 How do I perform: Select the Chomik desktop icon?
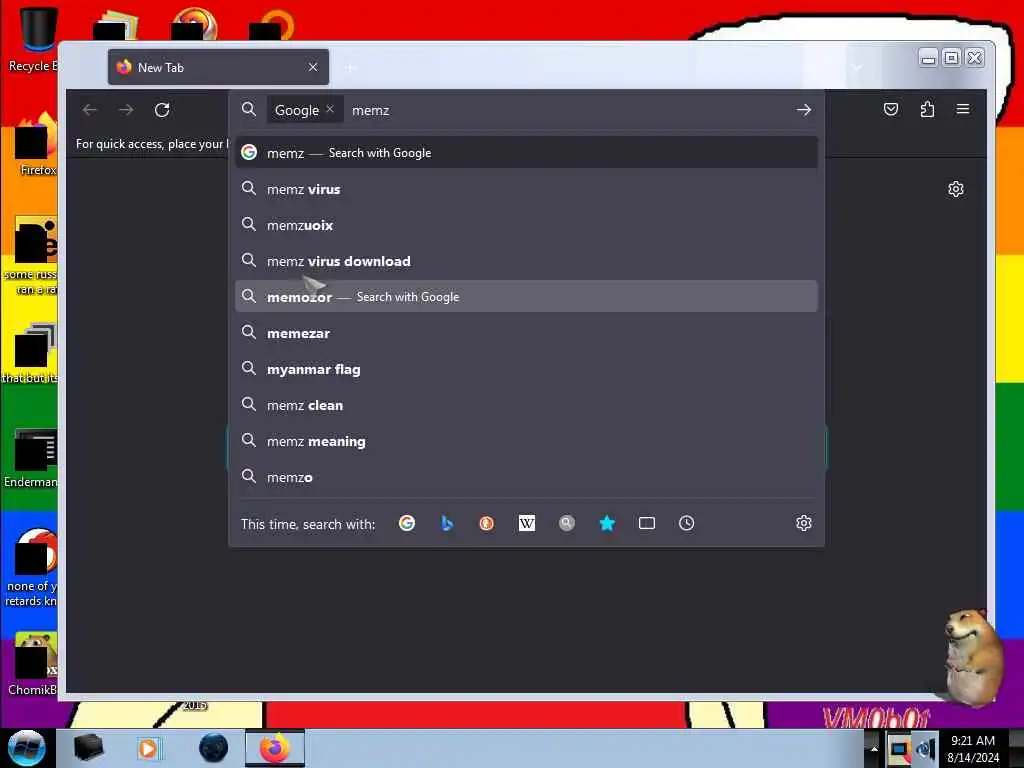point(34,663)
